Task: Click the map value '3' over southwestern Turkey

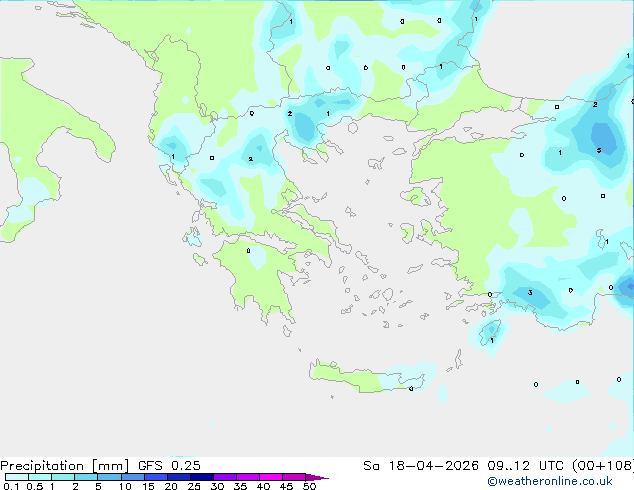Action: (x=530, y=292)
